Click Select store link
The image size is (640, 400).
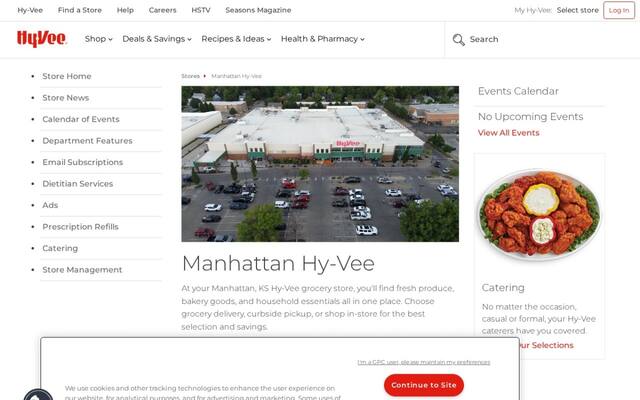tap(578, 10)
